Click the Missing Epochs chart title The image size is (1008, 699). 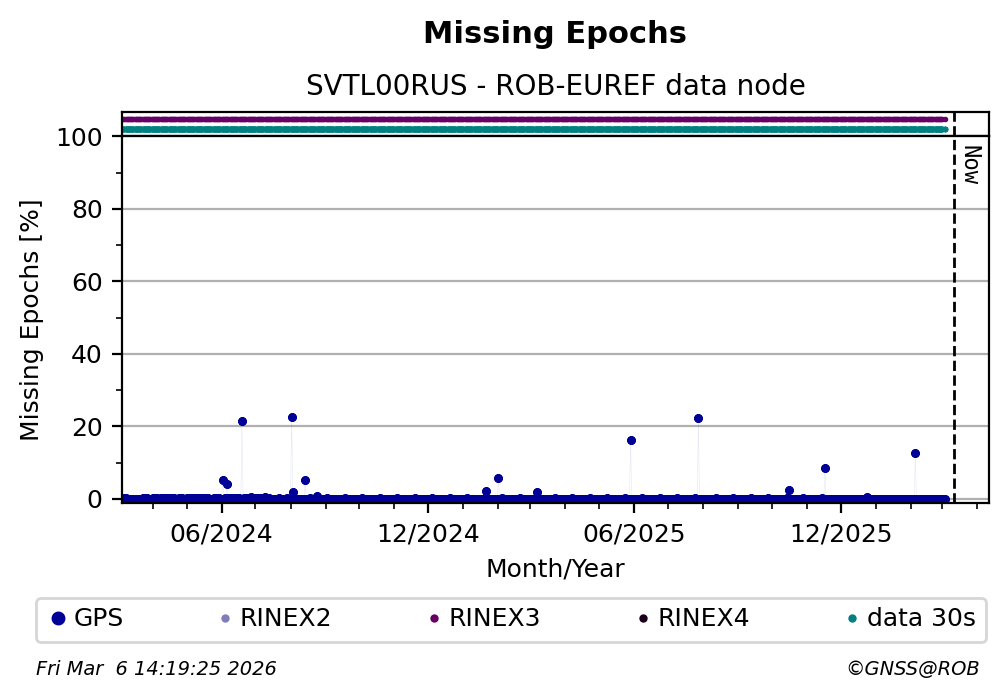[555, 34]
